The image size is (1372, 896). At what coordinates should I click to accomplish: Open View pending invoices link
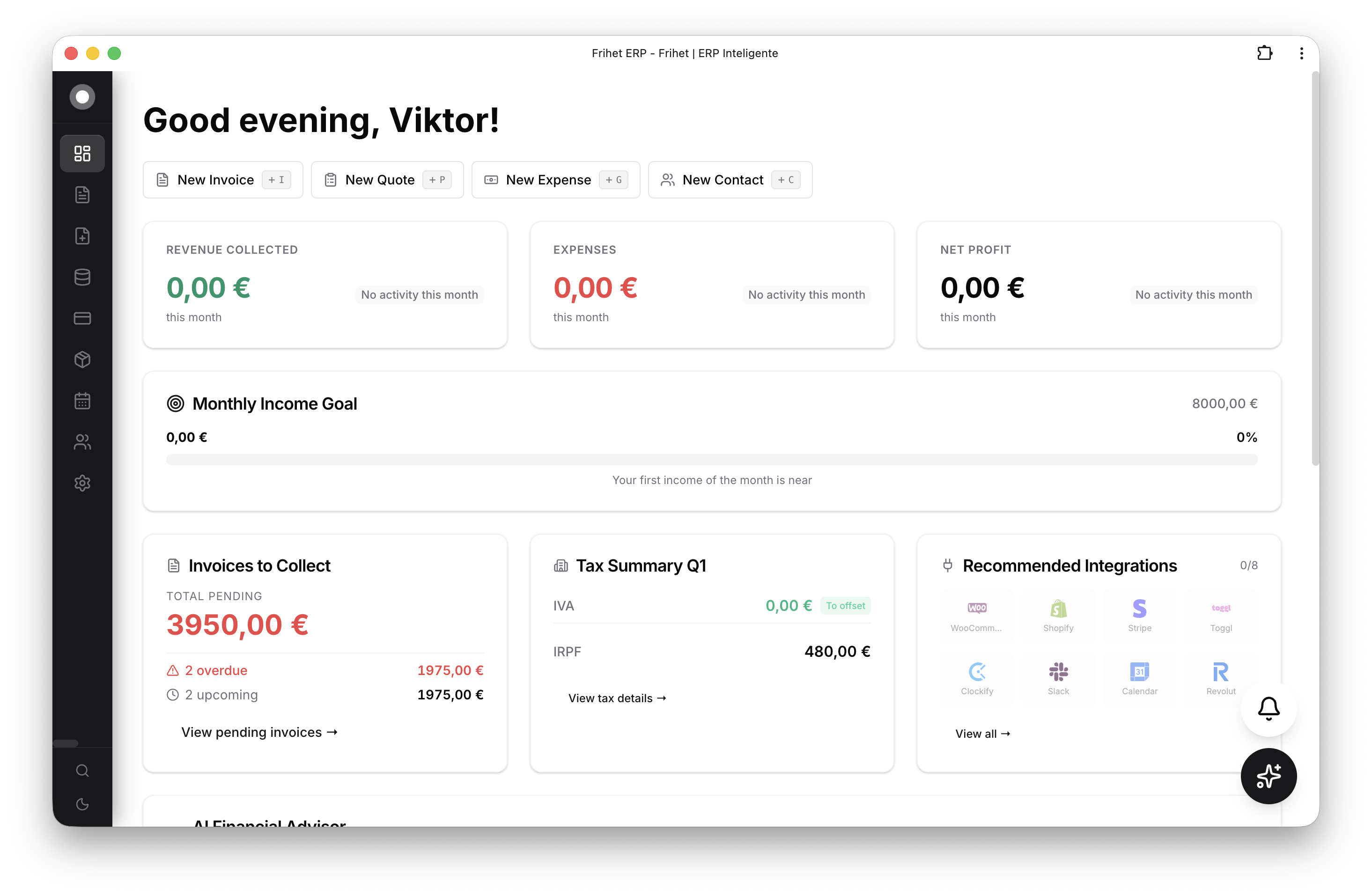coord(259,732)
